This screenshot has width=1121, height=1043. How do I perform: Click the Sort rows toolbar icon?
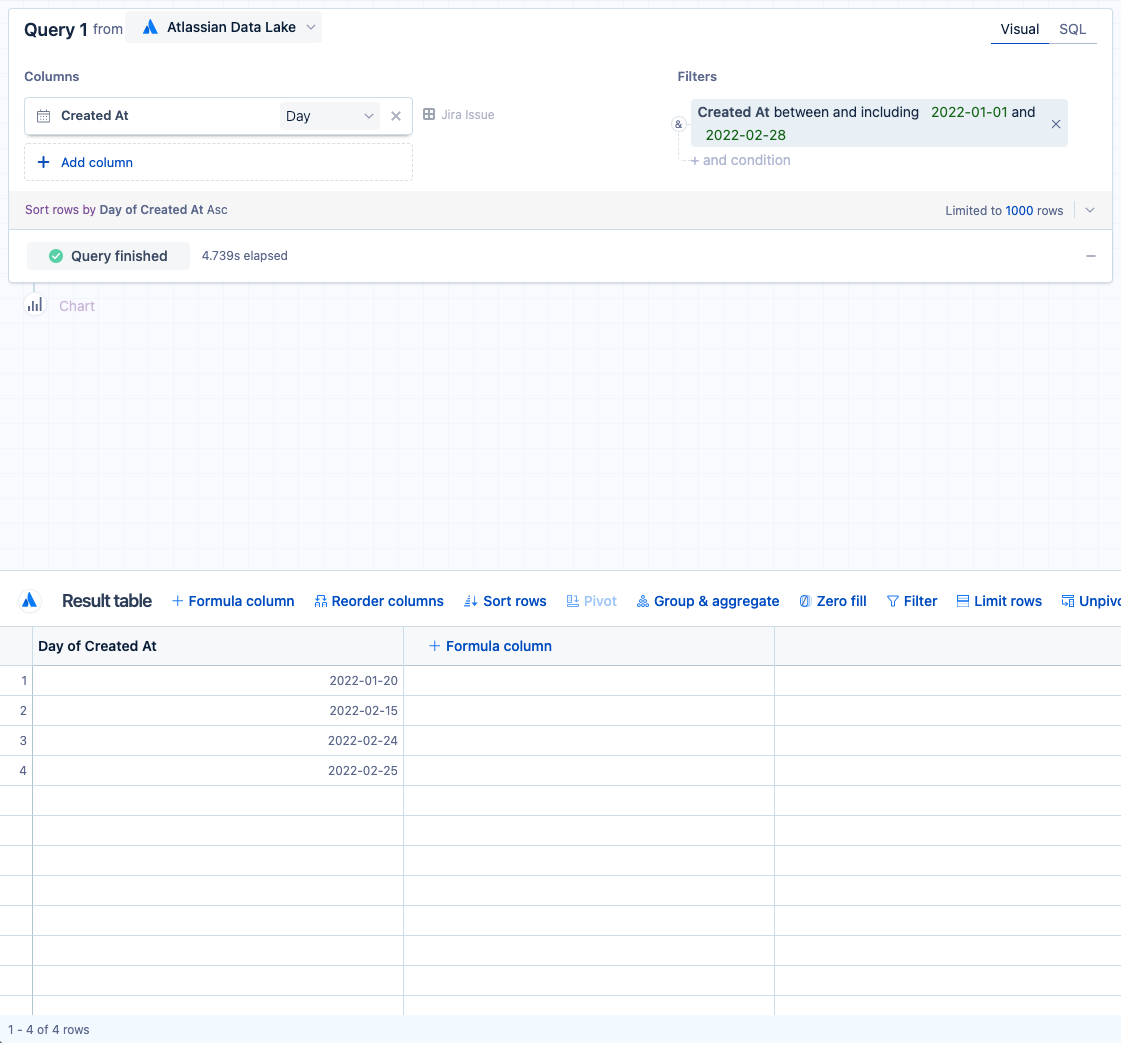[470, 601]
